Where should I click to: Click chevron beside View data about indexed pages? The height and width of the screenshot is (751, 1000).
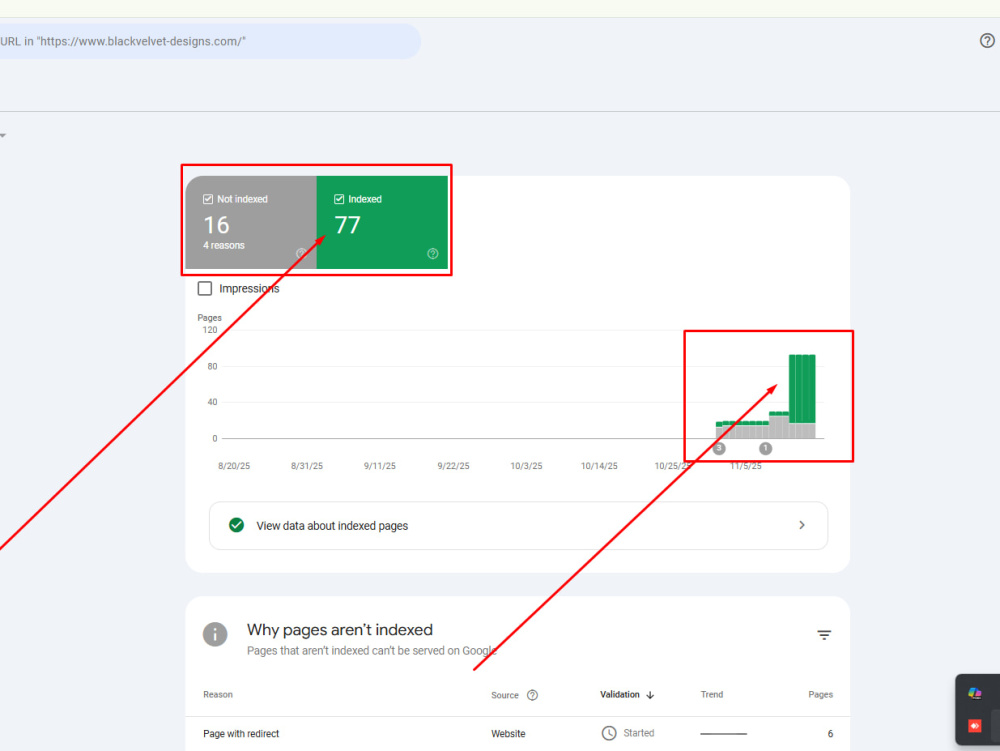tap(802, 525)
